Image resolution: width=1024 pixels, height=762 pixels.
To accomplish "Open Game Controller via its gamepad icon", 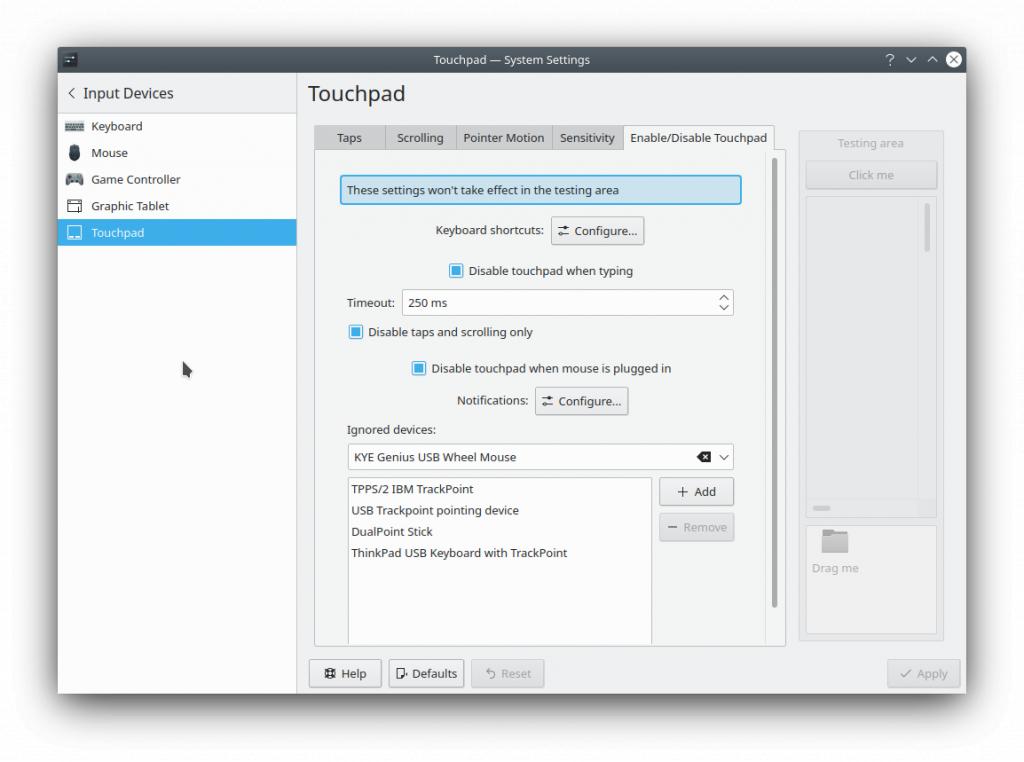I will (74, 180).
